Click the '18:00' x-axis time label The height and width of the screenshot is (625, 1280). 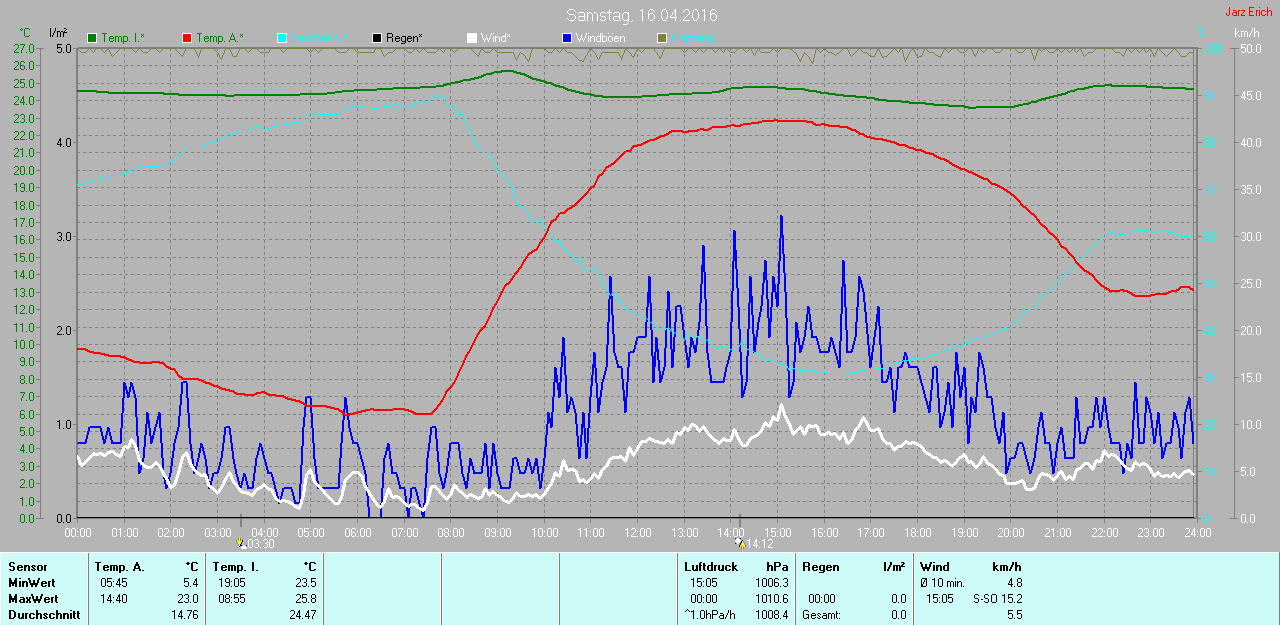point(917,532)
